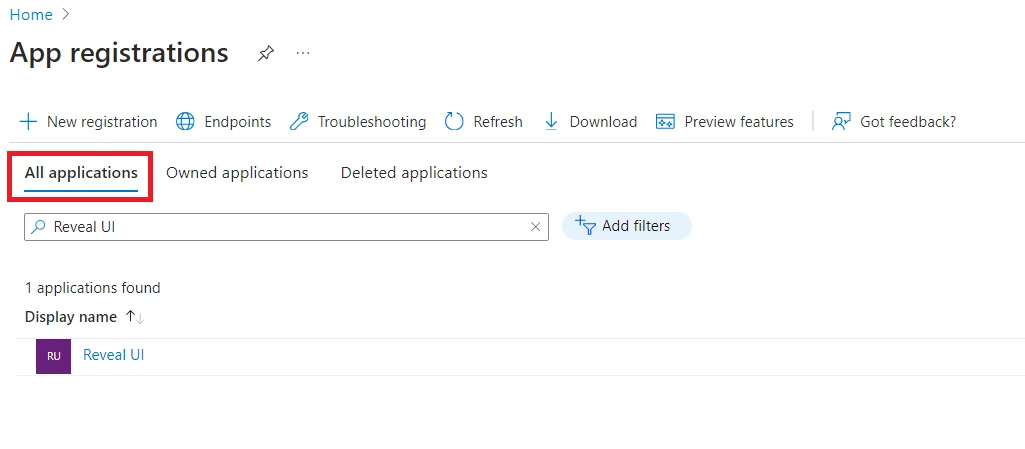This screenshot has height=449, width=1025.
Task: Pin App registrations page with pin icon
Action: tap(265, 53)
